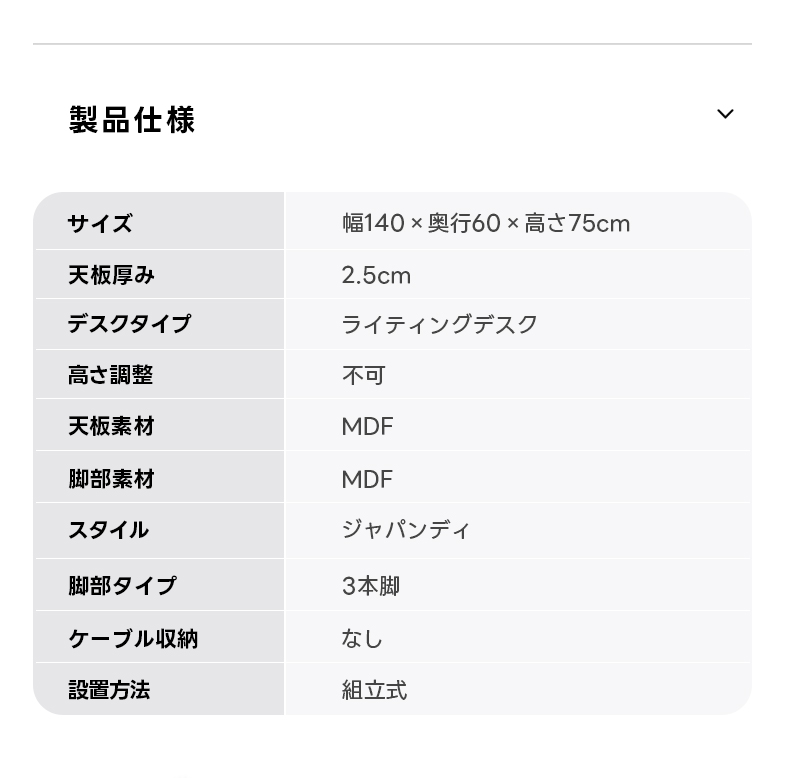790x778 pixels.
Task: Select the スタイル label
Action: click(108, 530)
